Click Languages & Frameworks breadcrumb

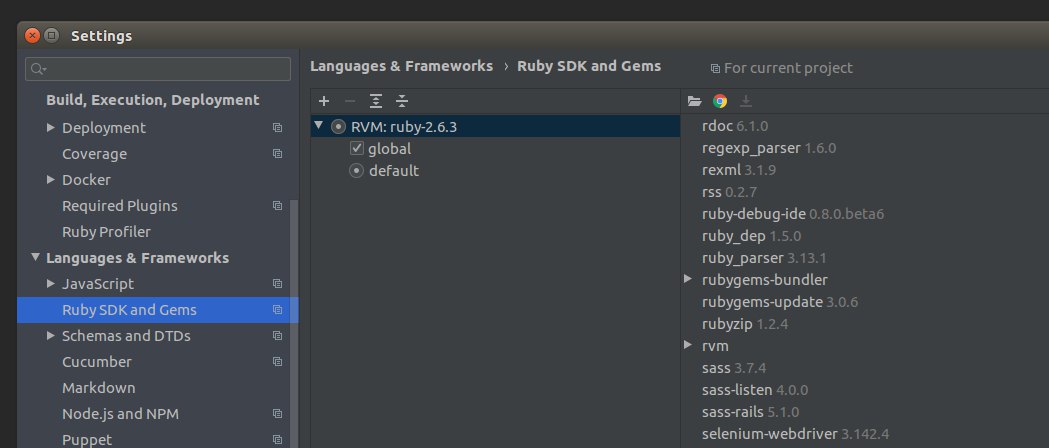click(x=401, y=66)
